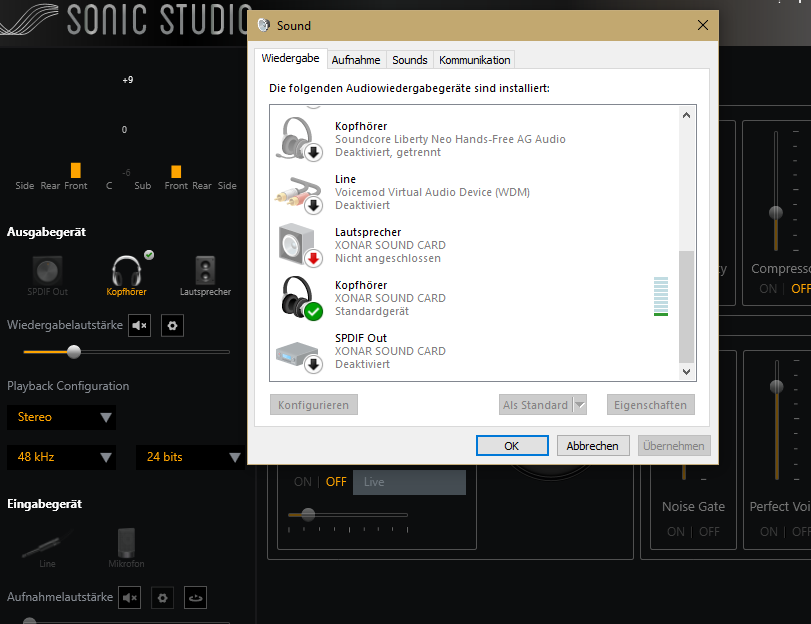811x624 pixels.
Task: Turn the Compressor OFF
Action: tap(801, 289)
